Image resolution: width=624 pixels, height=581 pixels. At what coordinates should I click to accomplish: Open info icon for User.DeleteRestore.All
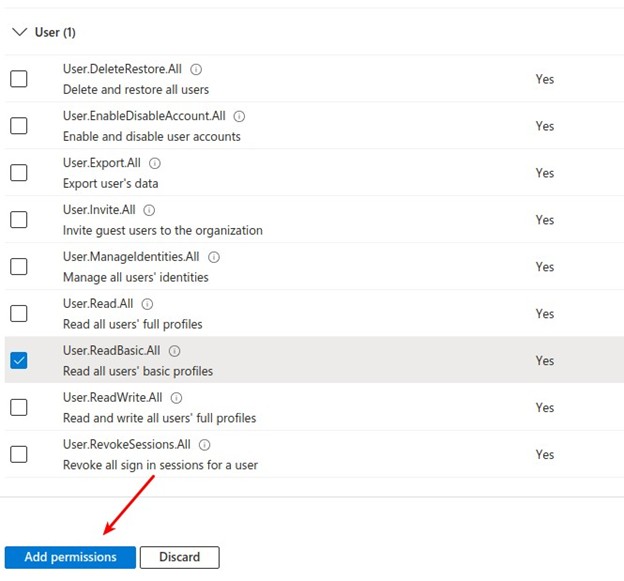pos(196,70)
